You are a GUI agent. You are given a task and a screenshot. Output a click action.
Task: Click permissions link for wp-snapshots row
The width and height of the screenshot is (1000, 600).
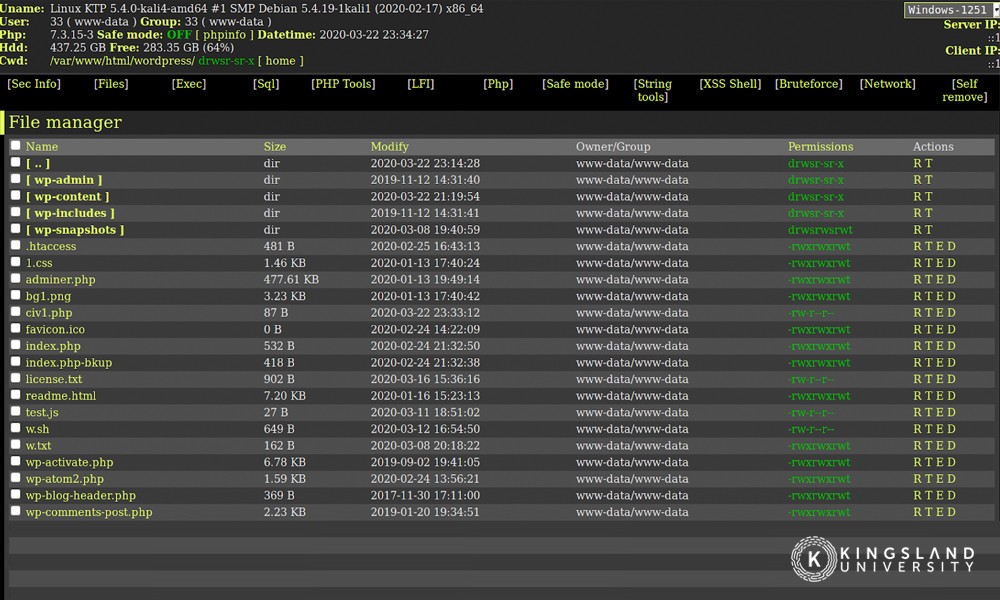pyautogui.click(x=820, y=230)
